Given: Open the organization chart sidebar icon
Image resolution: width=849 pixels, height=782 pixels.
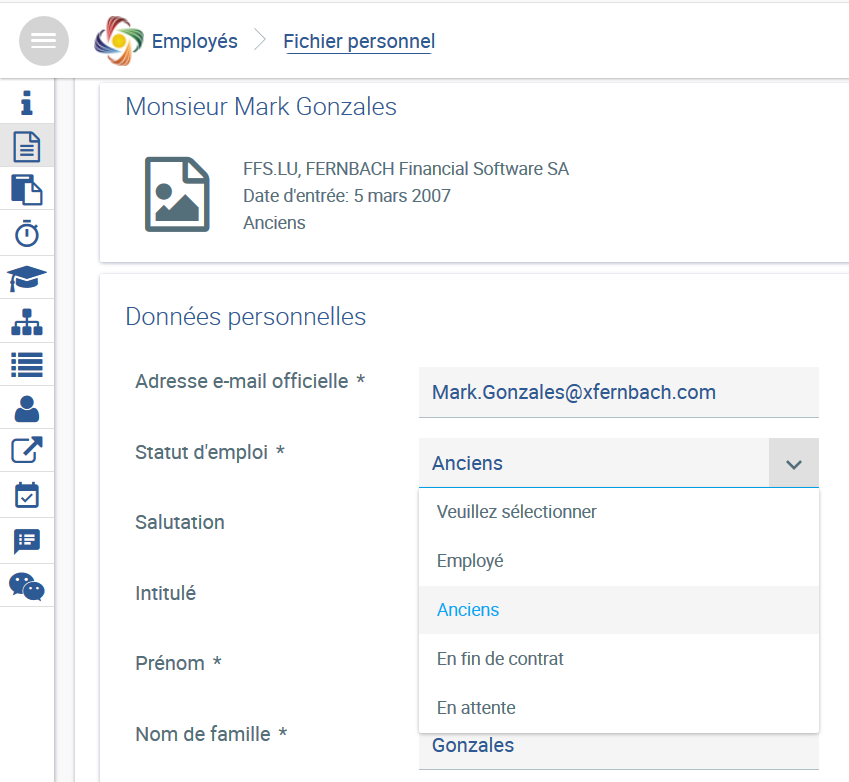Looking at the screenshot, I should click(27, 322).
